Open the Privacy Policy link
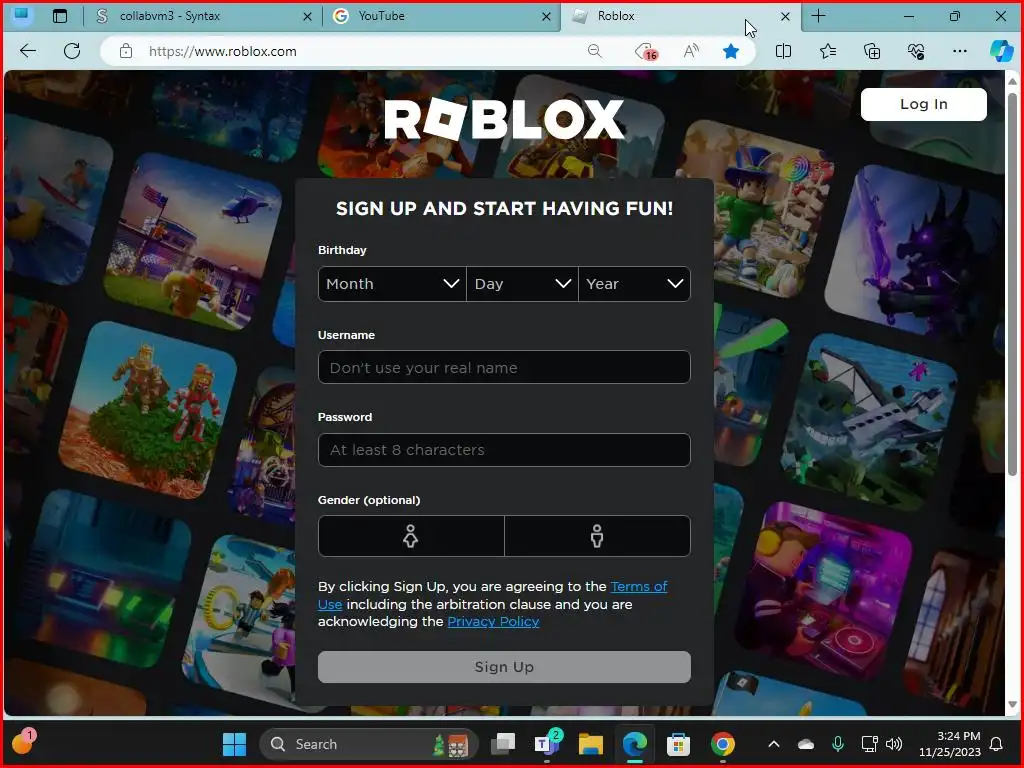Image resolution: width=1024 pixels, height=768 pixels. (x=493, y=622)
